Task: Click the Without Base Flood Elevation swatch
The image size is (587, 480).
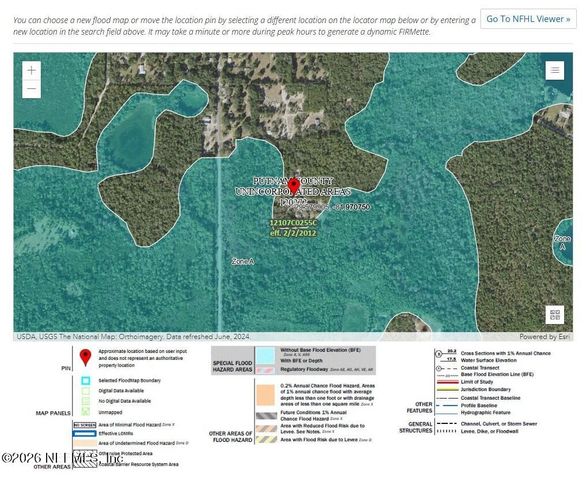Action: 266,355
